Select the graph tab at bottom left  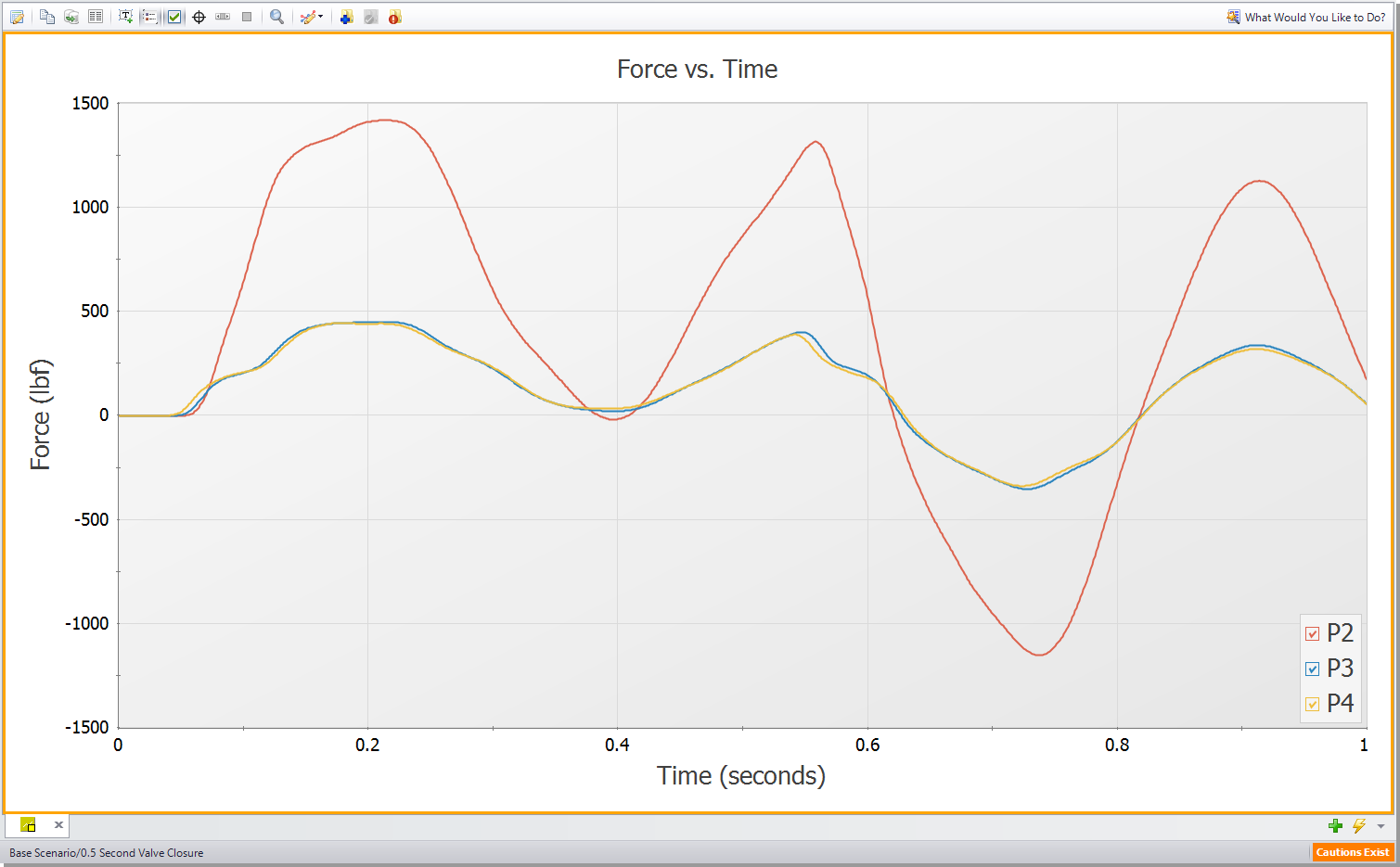[x=26, y=824]
